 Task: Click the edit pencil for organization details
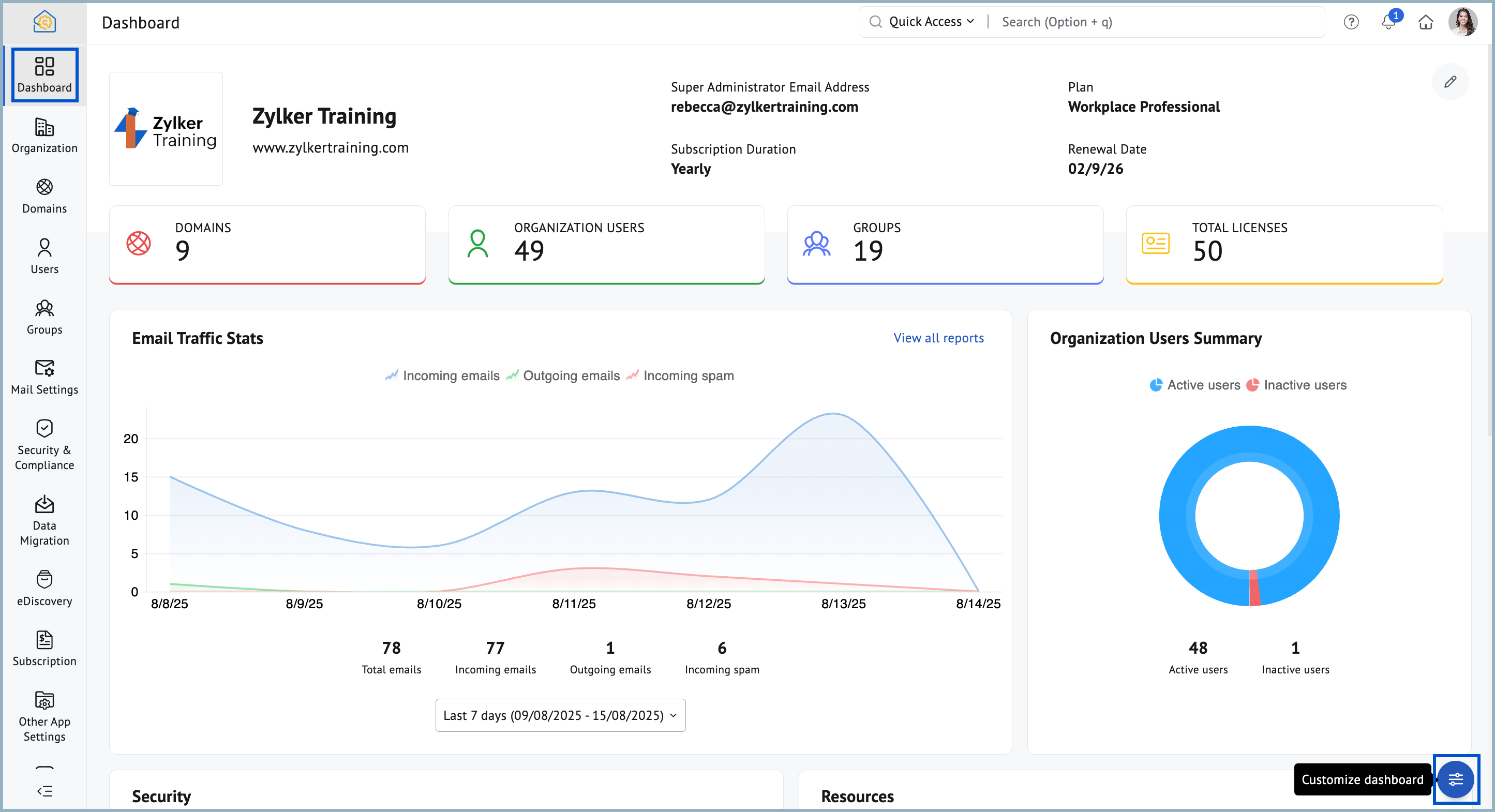1451,82
